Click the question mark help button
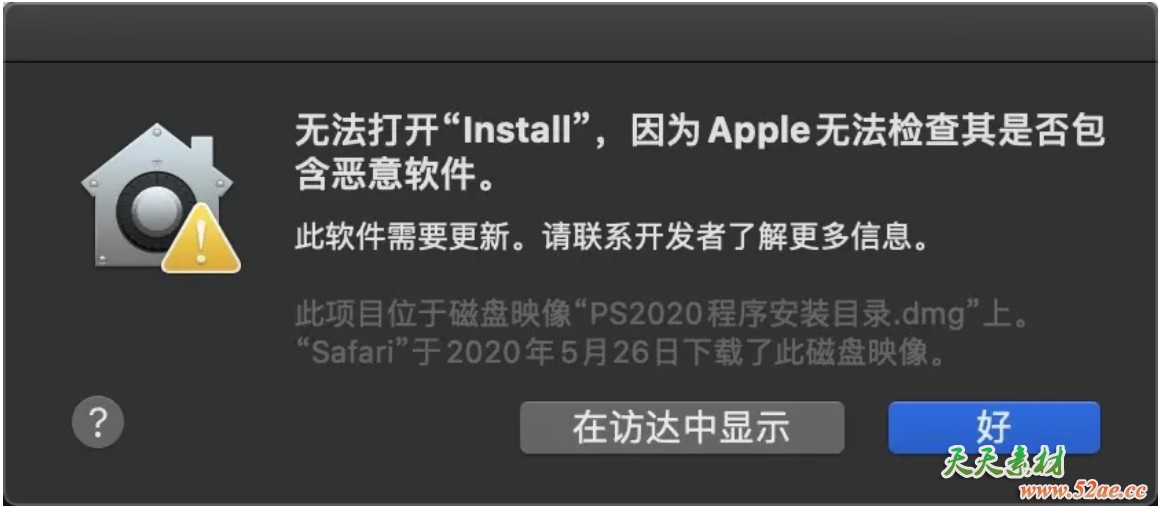The height and width of the screenshot is (507, 1160). [98, 422]
